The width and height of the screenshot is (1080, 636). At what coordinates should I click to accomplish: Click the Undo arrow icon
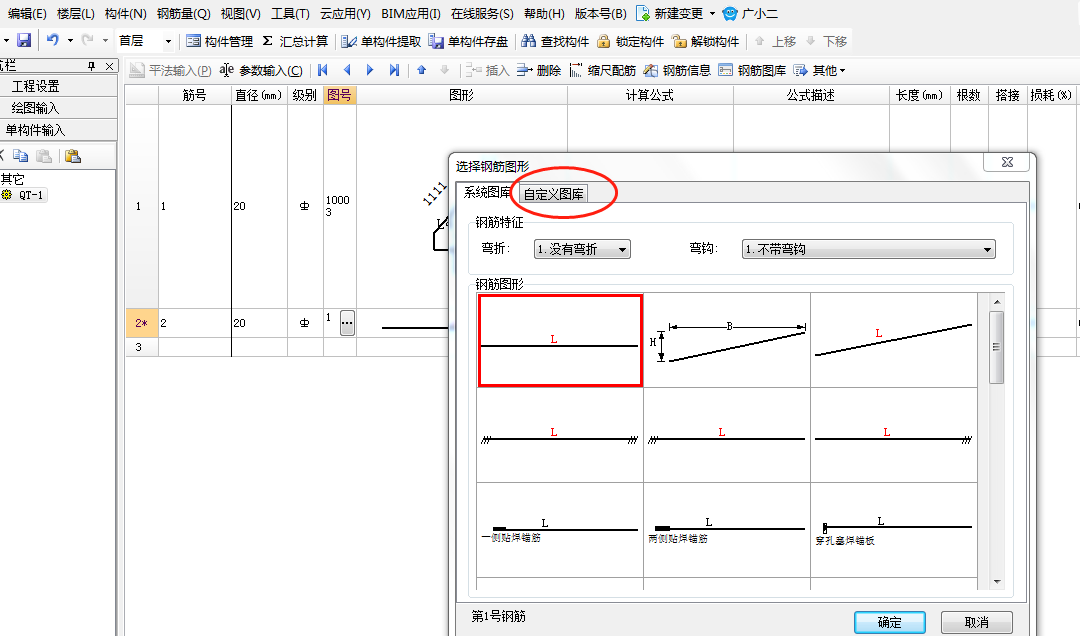[x=53, y=41]
